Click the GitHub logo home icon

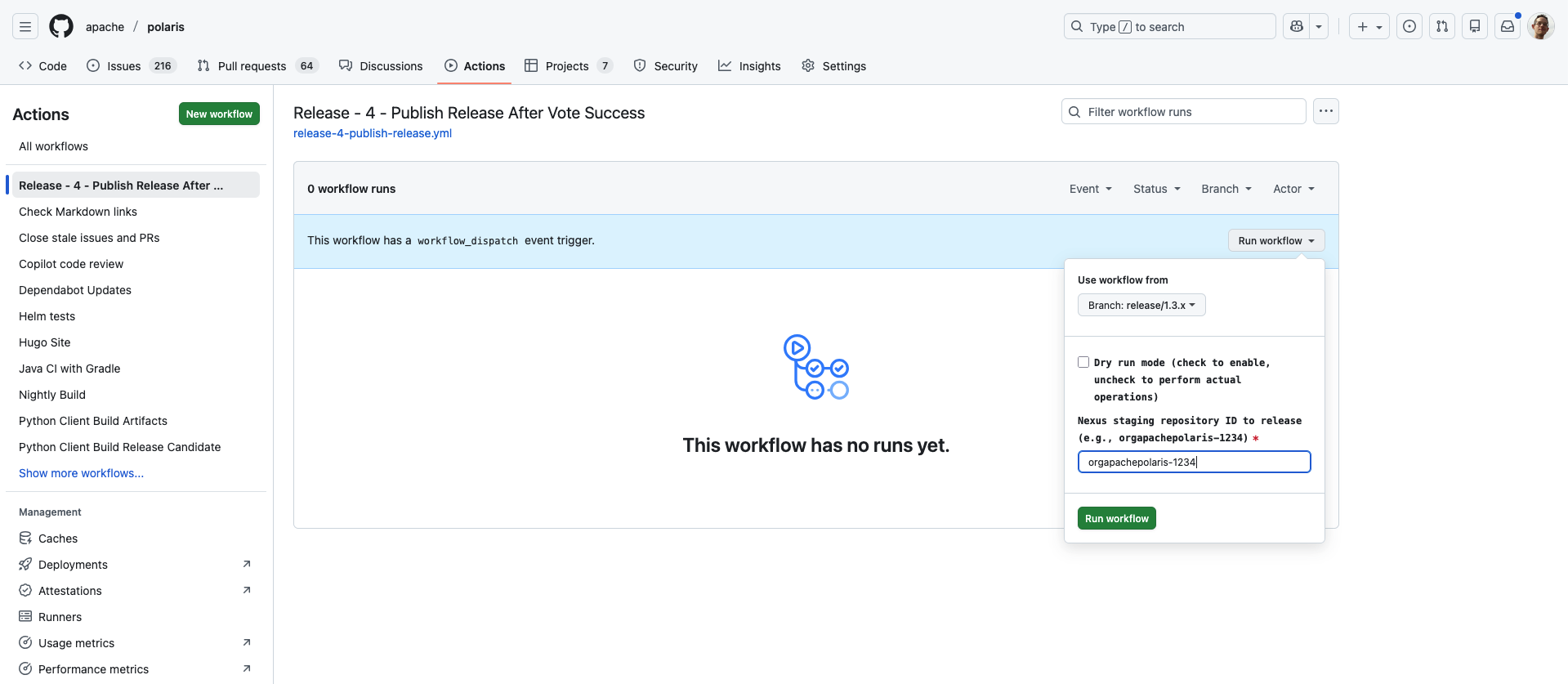tap(61, 26)
